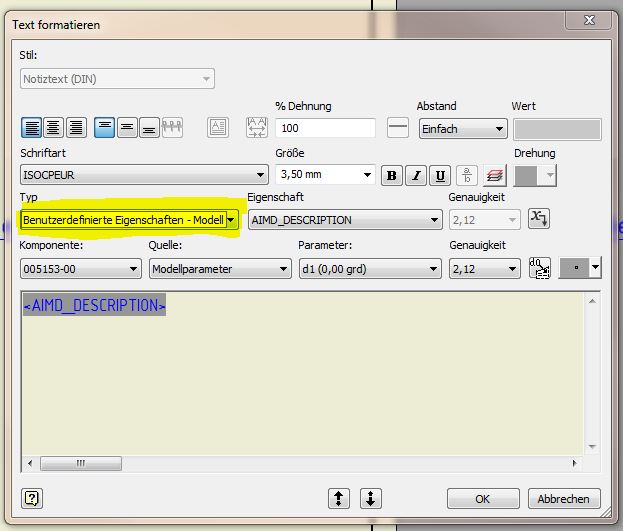Screen dimensions: 623x531
Task: Confirm with the OK button
Action: click(x=483, y=498)
